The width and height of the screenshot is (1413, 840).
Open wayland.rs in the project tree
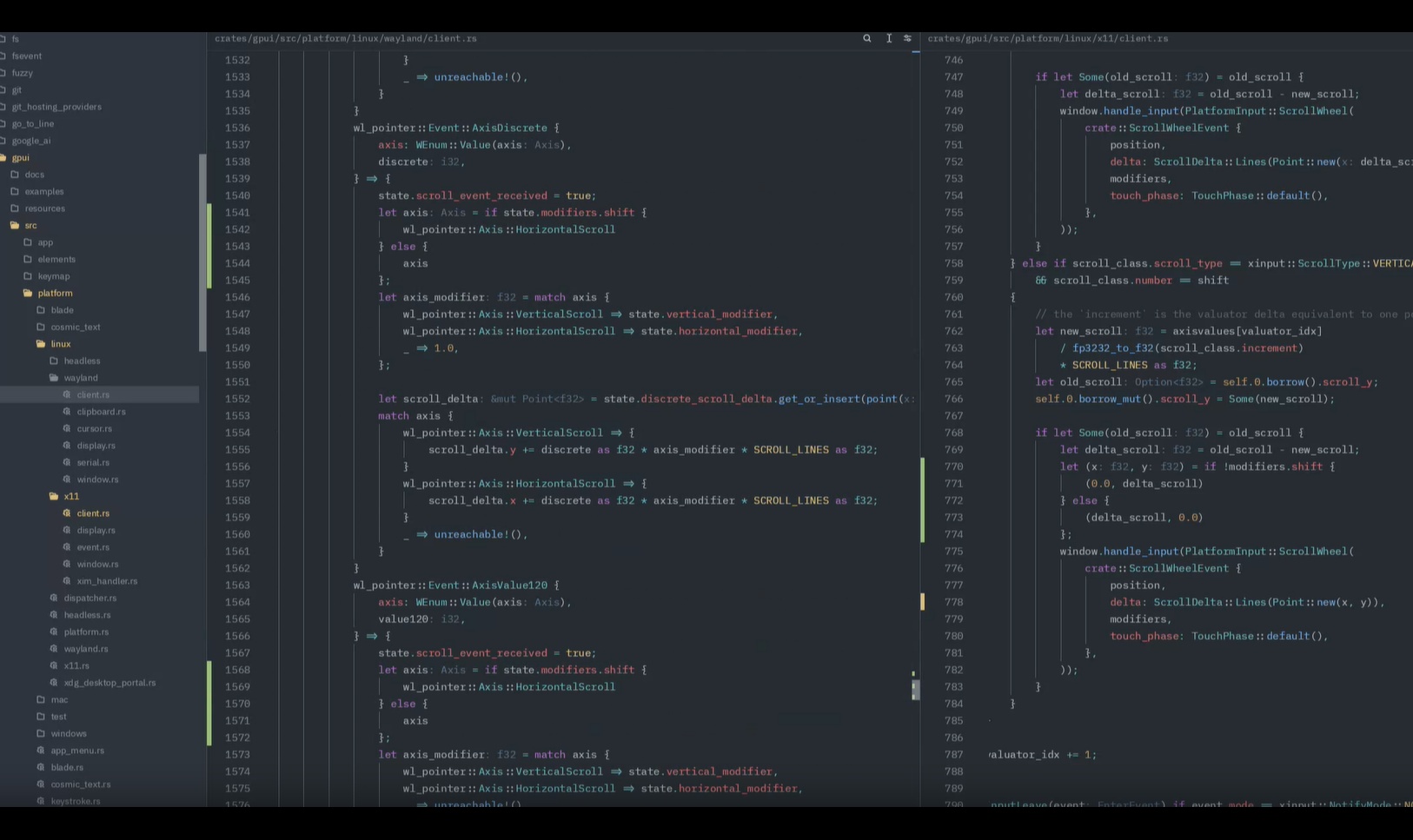click(x=86, y=649)
